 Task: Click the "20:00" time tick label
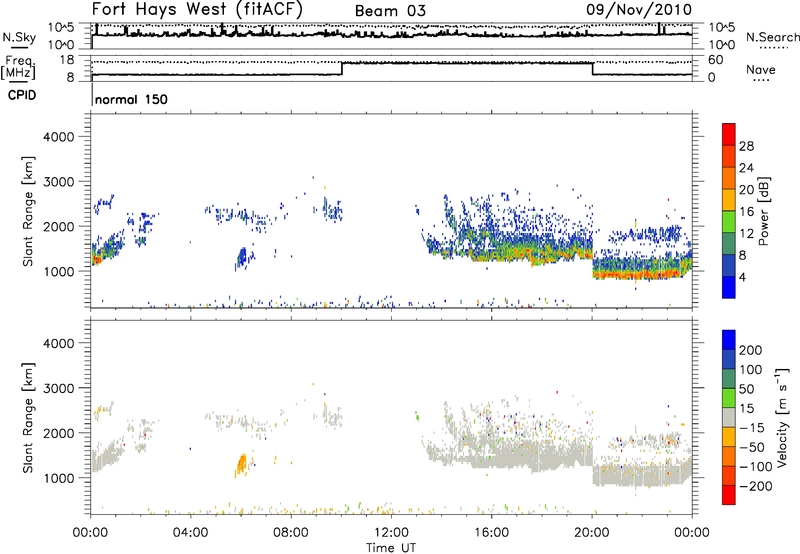tap(592, 533)
